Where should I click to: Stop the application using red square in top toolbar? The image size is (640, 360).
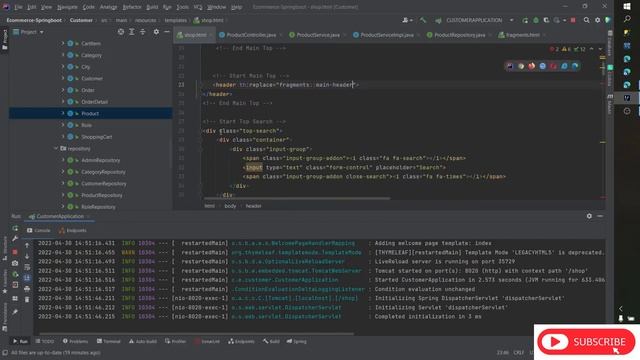[x=573, y=20]
